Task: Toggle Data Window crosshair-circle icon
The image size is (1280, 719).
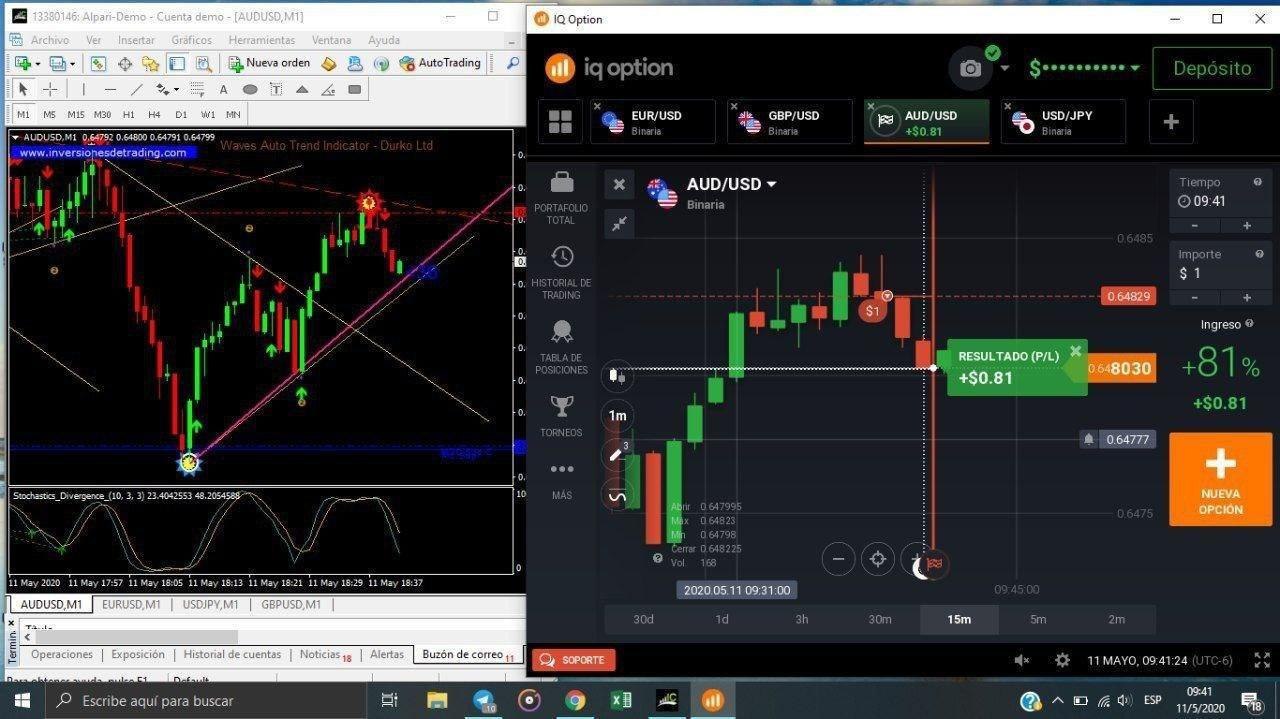Action: point(125,63)
